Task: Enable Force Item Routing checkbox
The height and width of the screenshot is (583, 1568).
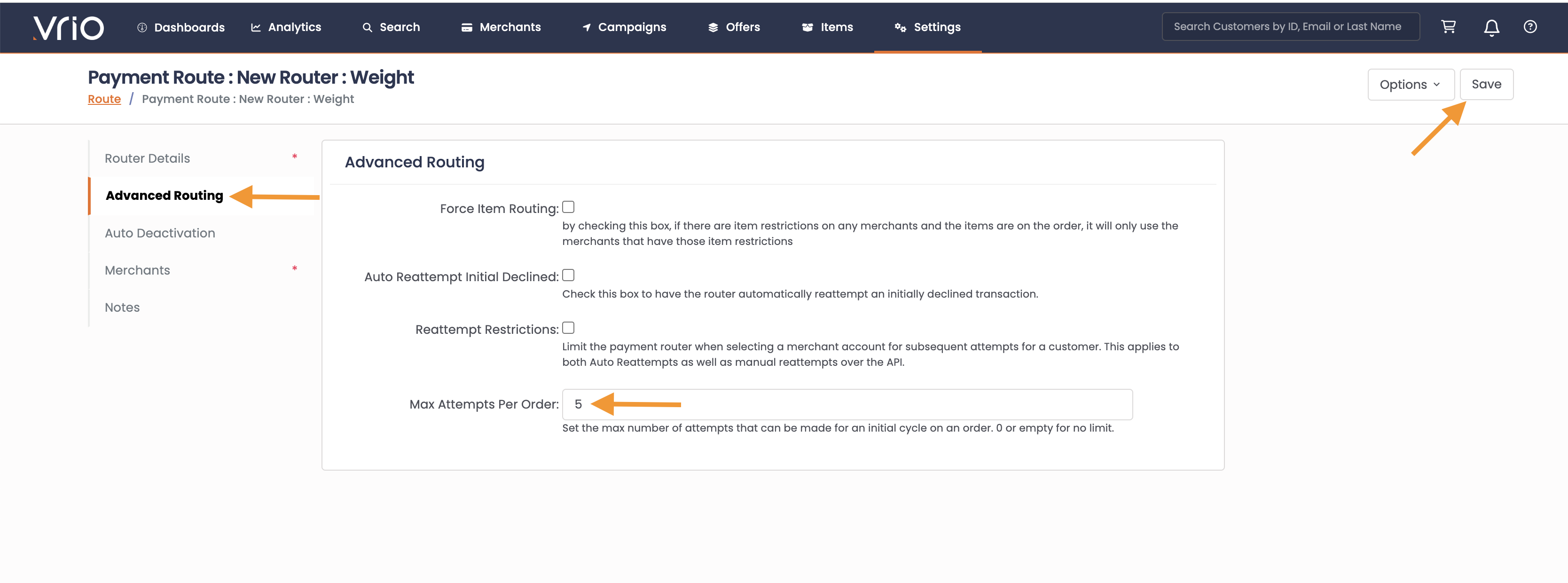Action: 568,207
